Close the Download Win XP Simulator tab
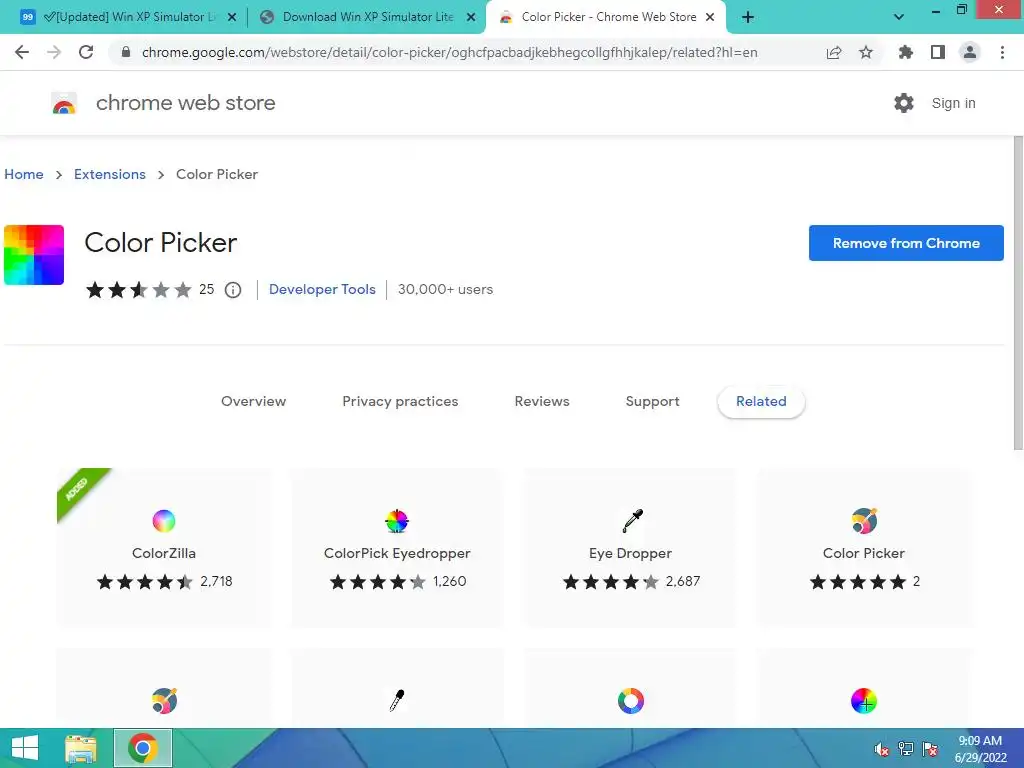Image resolution: width=1024 pixels, height=768 pixels. coord(471,17)
